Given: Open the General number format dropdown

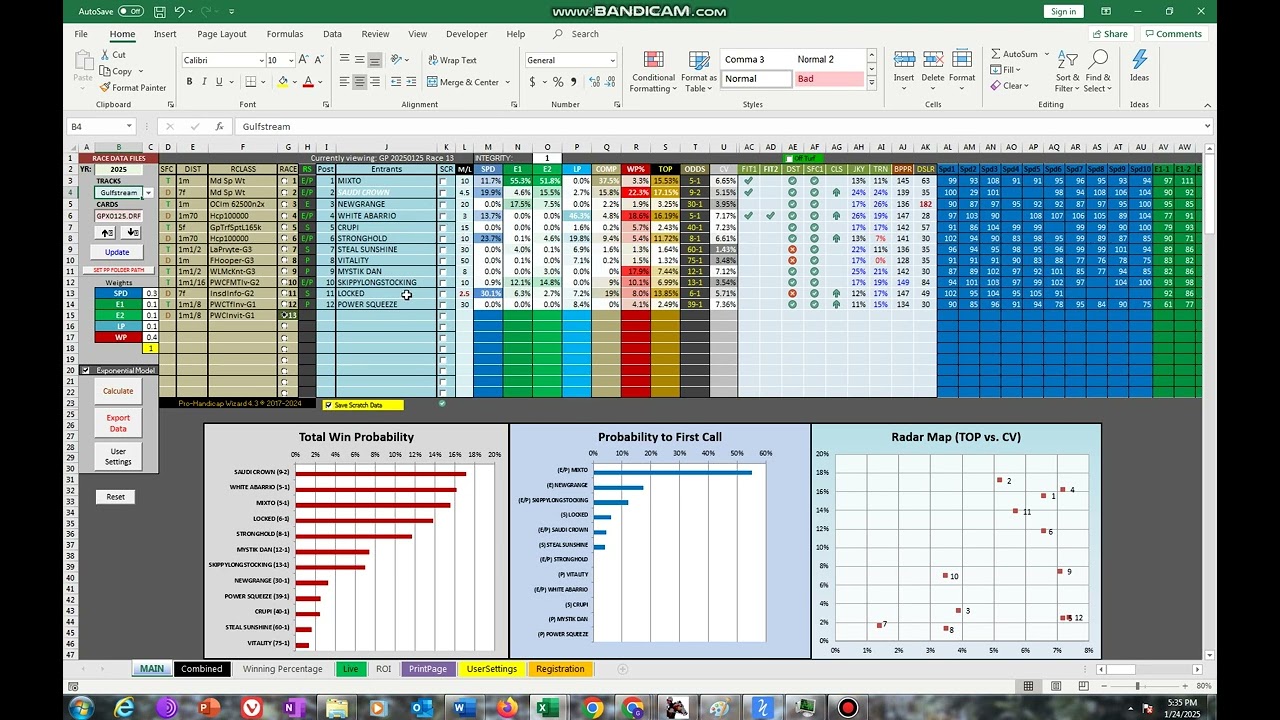Looking at the screenshot, I should (x=612, y=60).
